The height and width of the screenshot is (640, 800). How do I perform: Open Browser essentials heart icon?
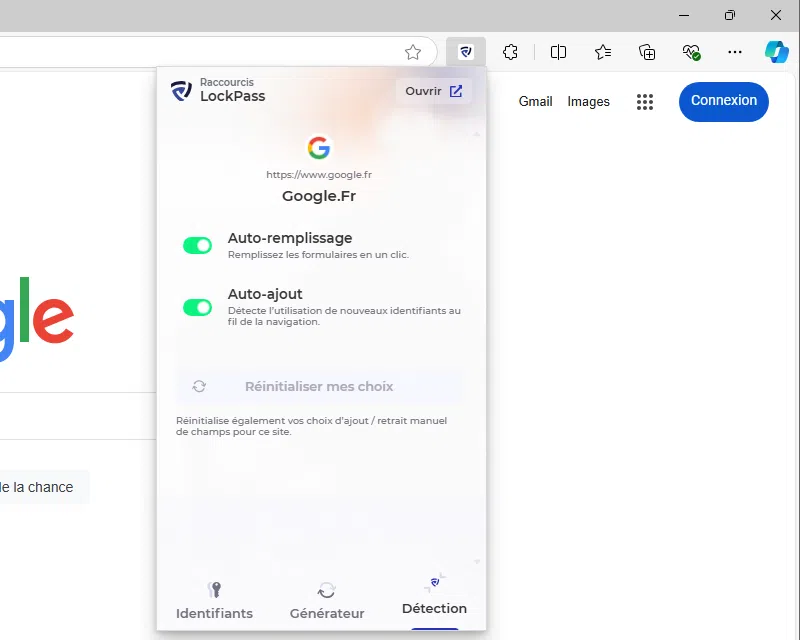[691, 52]
